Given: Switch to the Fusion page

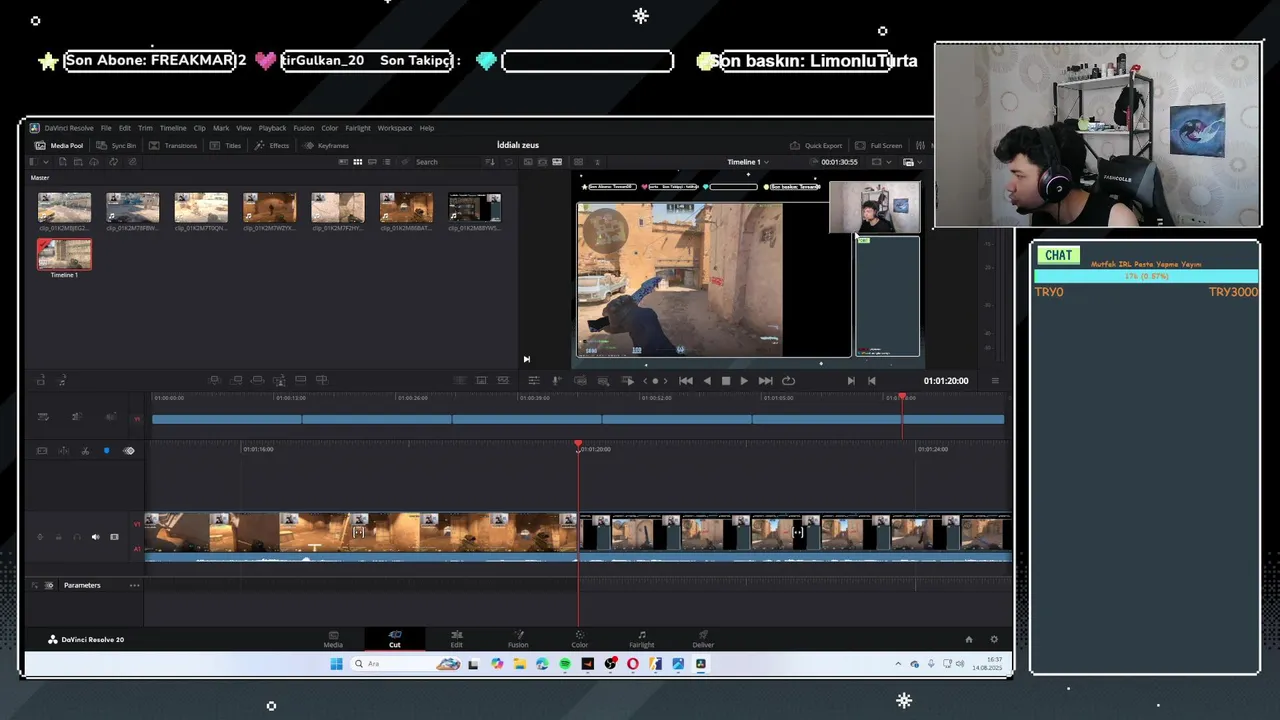Looking at the screenshot, I should pyautogui.click(x=518, y=639).
